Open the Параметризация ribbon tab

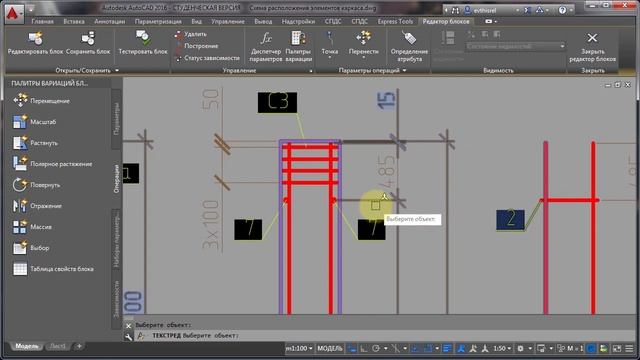tap(158, 21)
